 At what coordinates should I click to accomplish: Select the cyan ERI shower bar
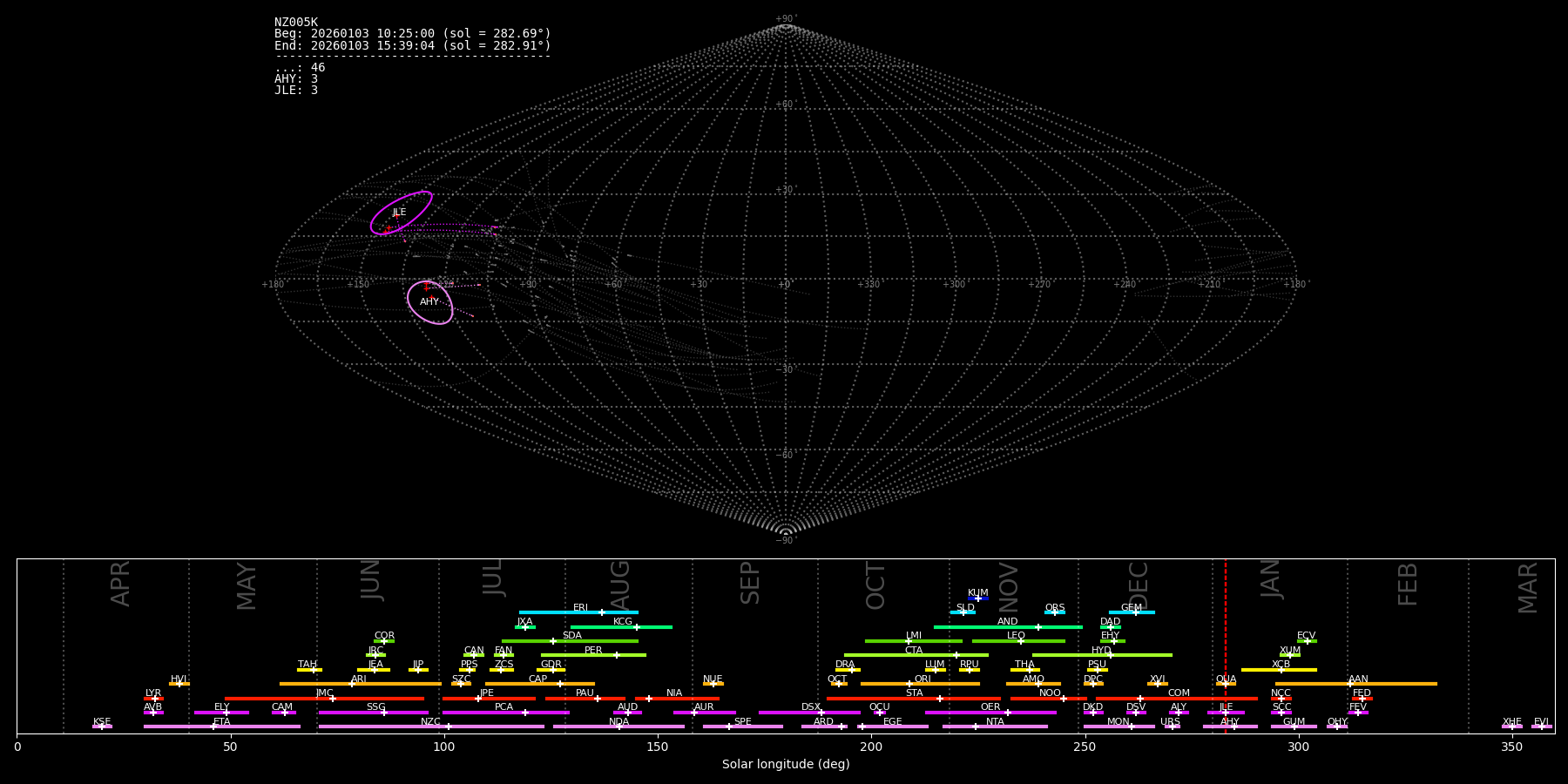[578, 612]
